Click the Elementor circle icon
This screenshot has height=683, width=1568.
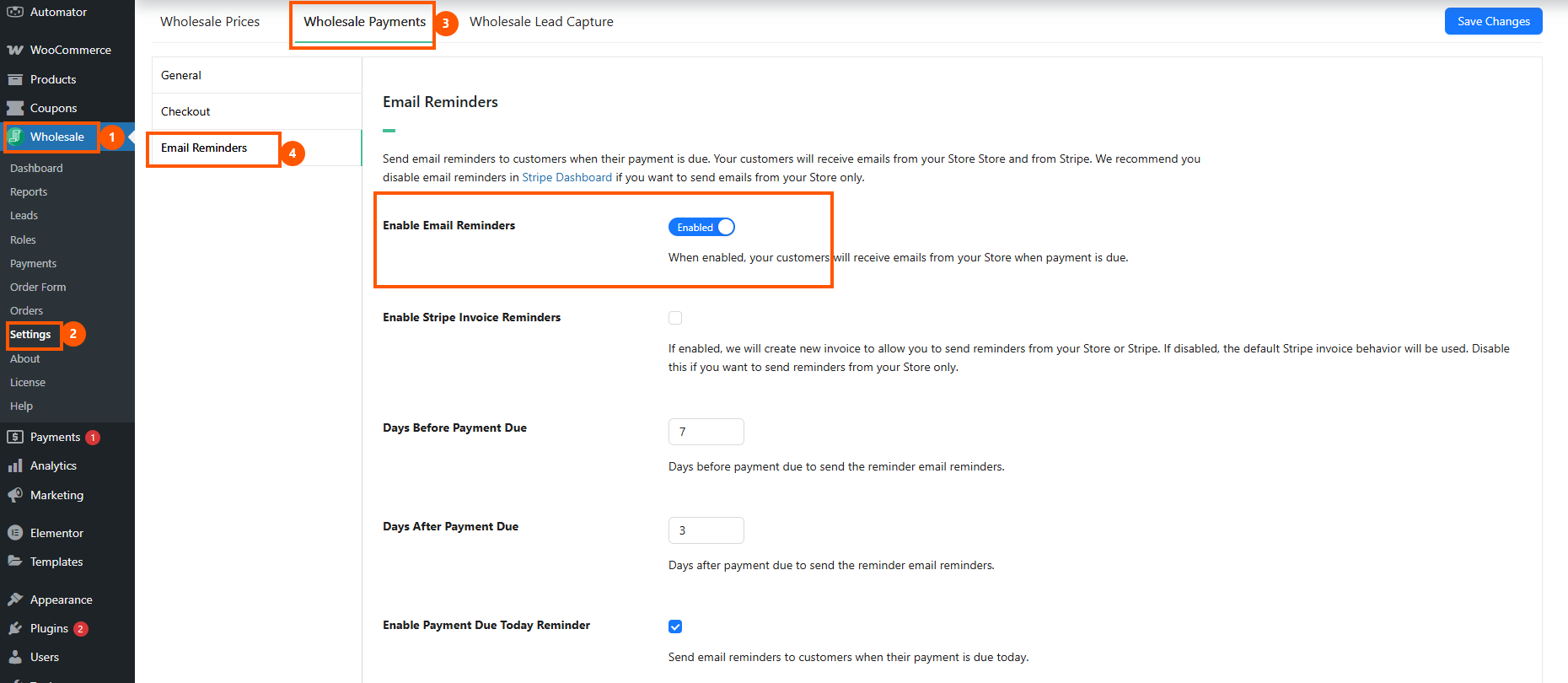pos(15,533)
